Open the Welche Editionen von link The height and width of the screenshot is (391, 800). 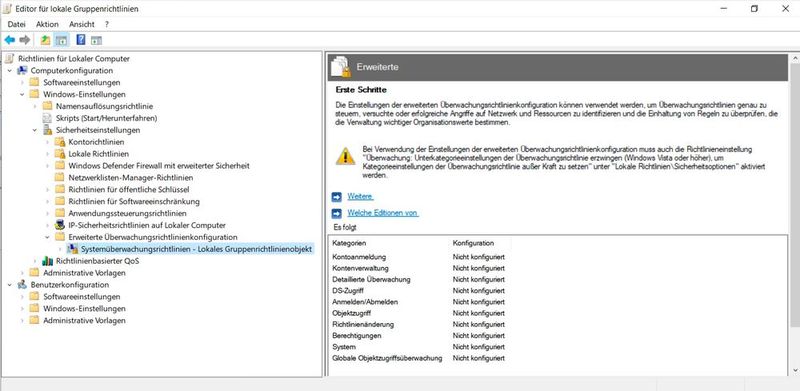(x=383, y=213)
